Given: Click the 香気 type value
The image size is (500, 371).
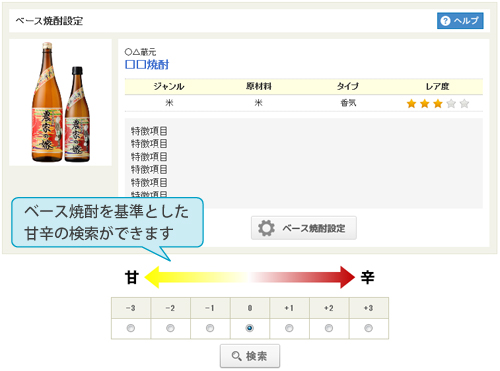Looking at the screenshot, I should 348,103.
